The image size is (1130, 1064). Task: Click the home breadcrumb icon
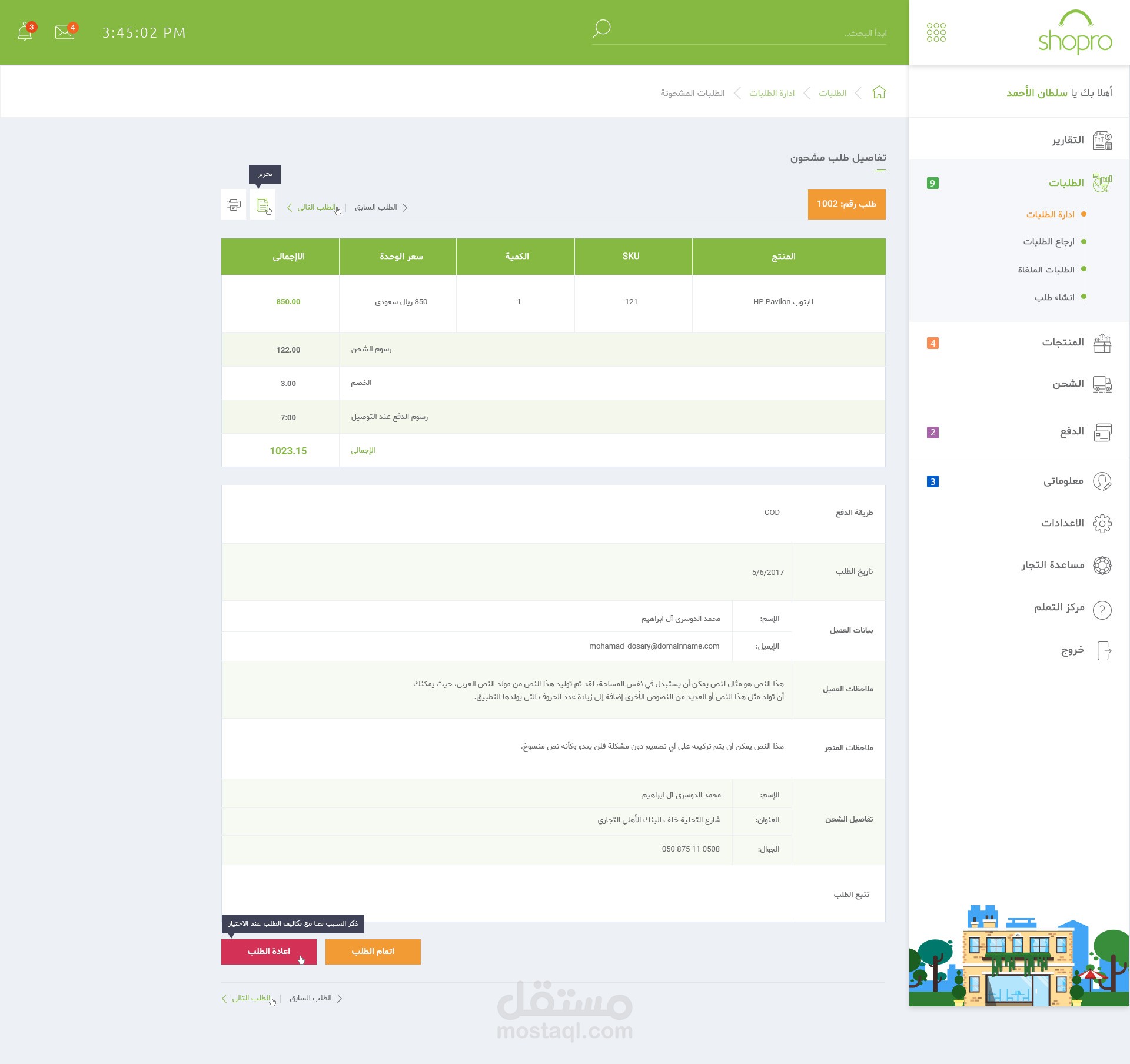(x=879, y=92)
